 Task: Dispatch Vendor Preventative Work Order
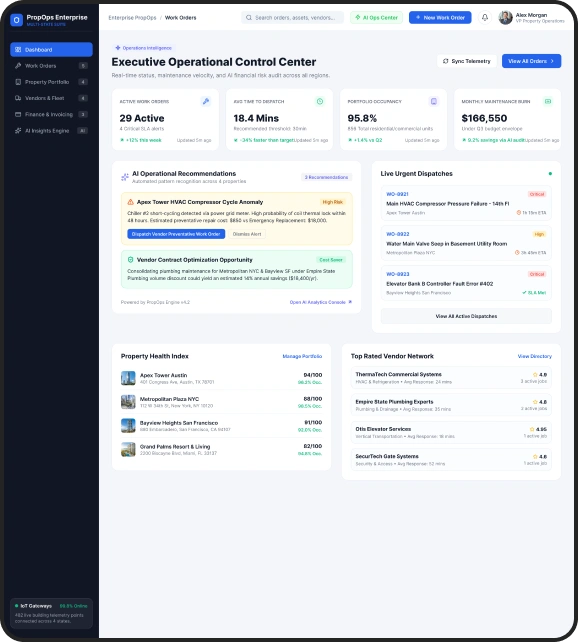pos(176,234)
